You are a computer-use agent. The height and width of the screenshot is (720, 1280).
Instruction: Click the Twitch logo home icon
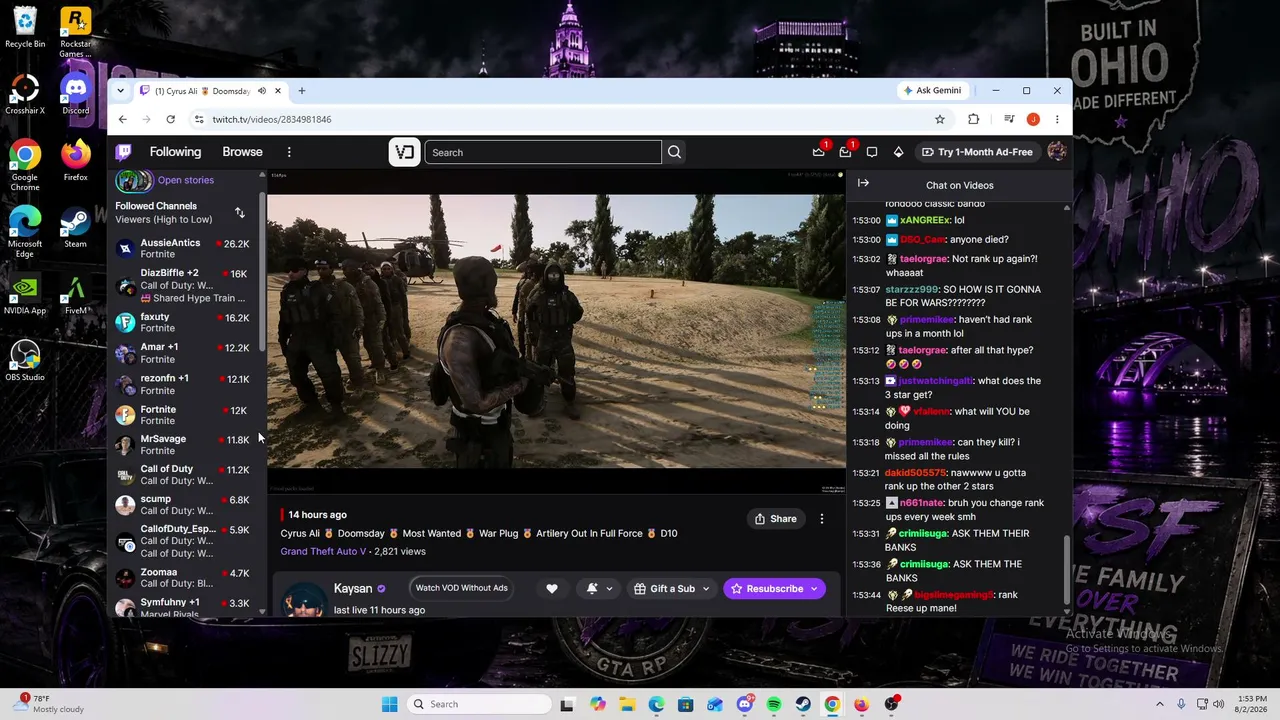point(124,152)
